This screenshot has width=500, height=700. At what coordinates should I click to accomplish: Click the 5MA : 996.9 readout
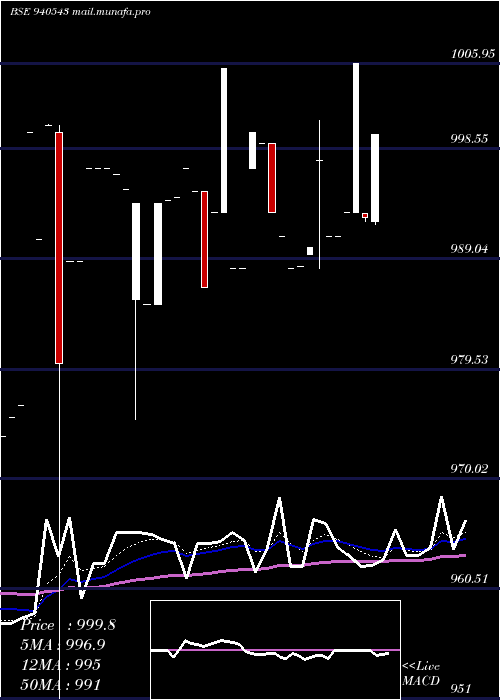click(x=63, y=645)
